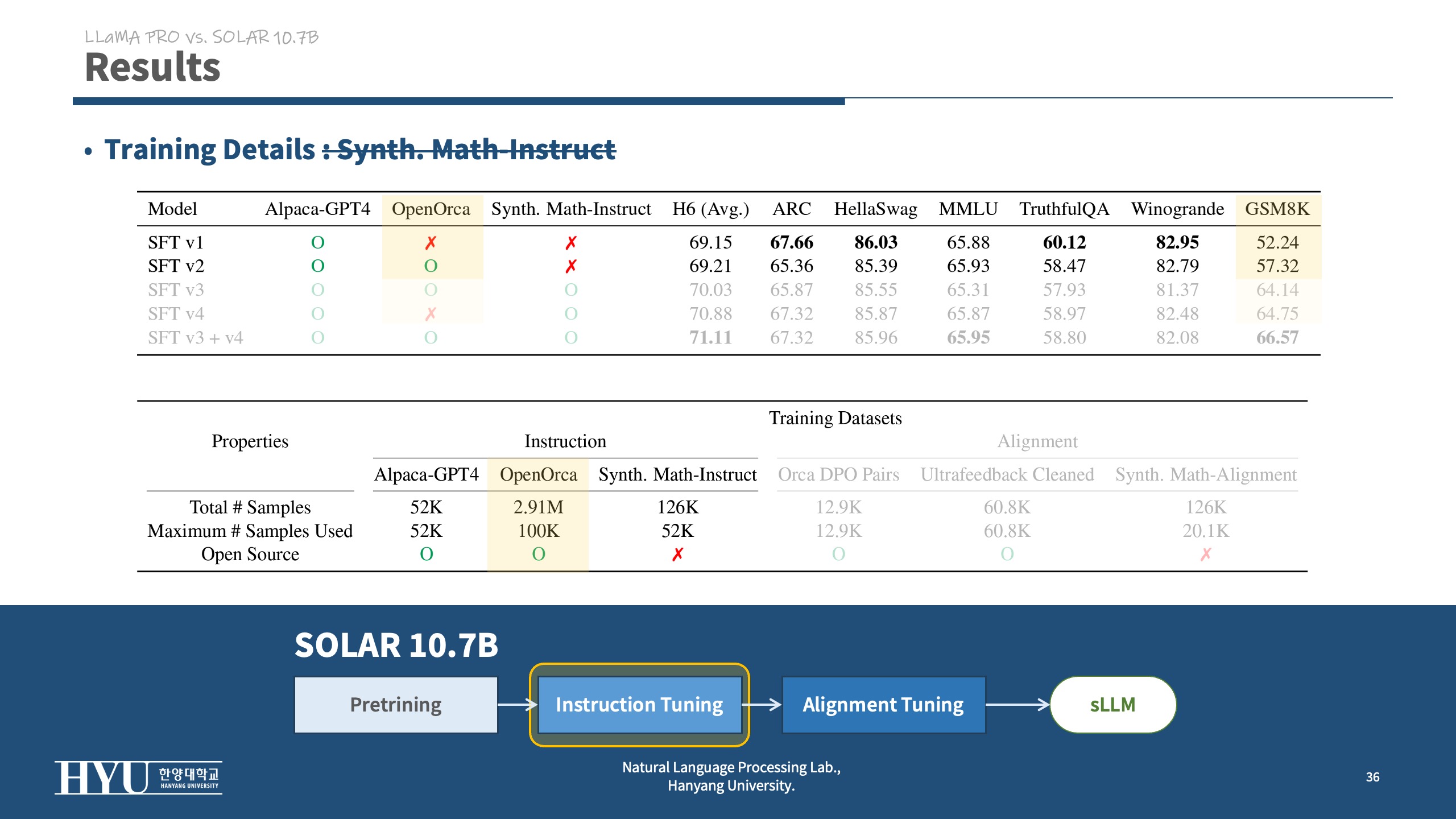Click arrow pointing to sLLM oval
This screenshot has width=1456, height=819.
(1017, 705)
